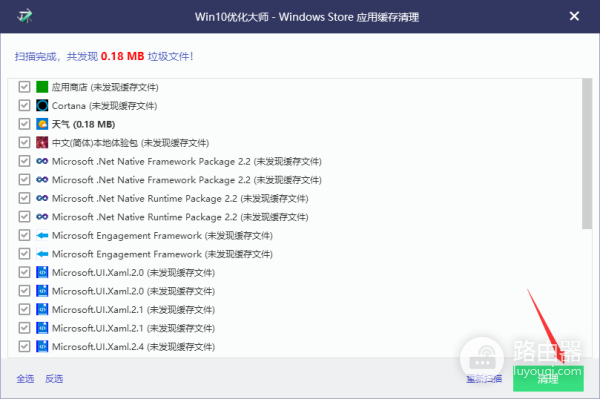The height and width of the screenshot is (399, 600).
Task: Select the 天气 (0.18 MB) row text
Action: (x=83, y=124)
